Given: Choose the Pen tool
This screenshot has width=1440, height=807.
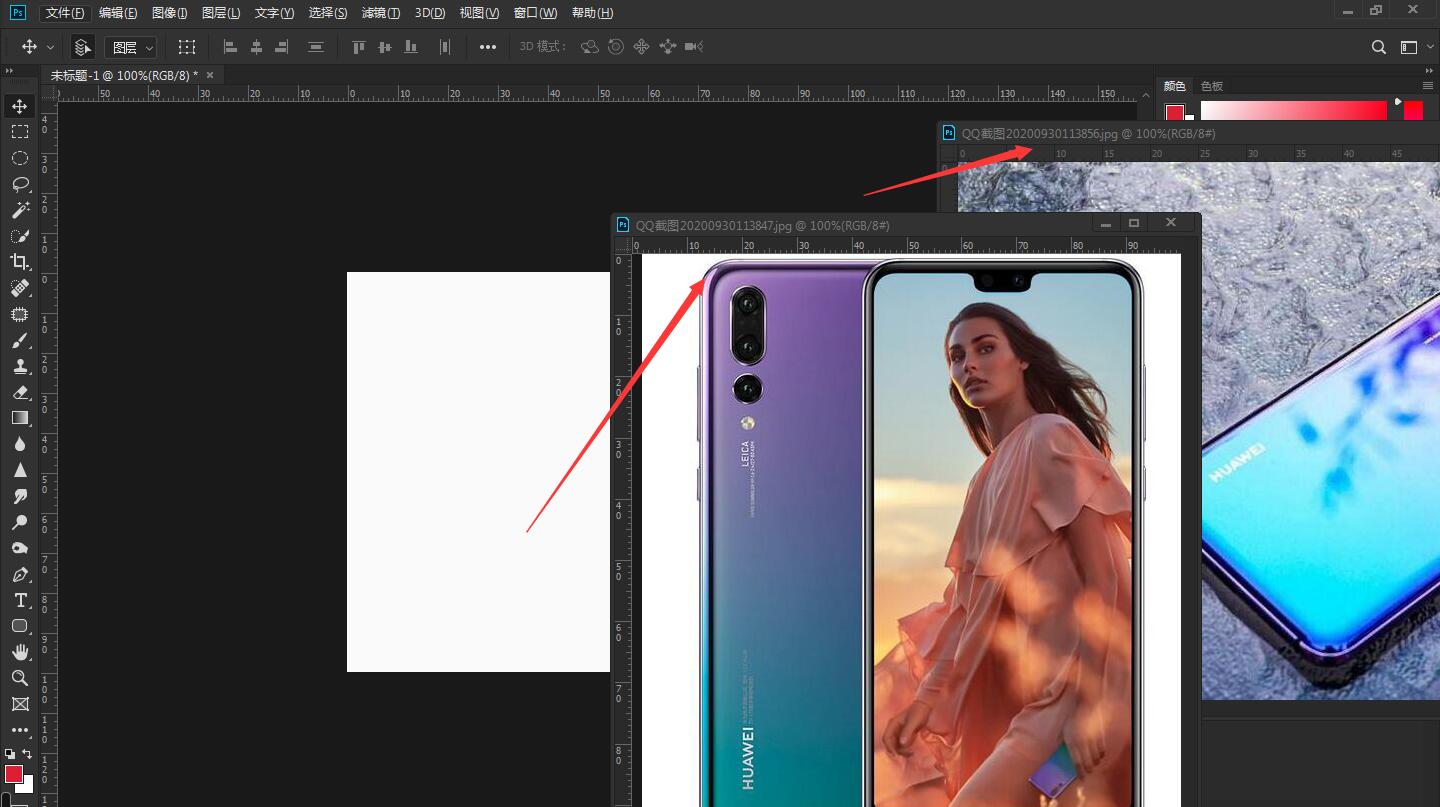Looking at the screenshot, I should tap(19, 574).
